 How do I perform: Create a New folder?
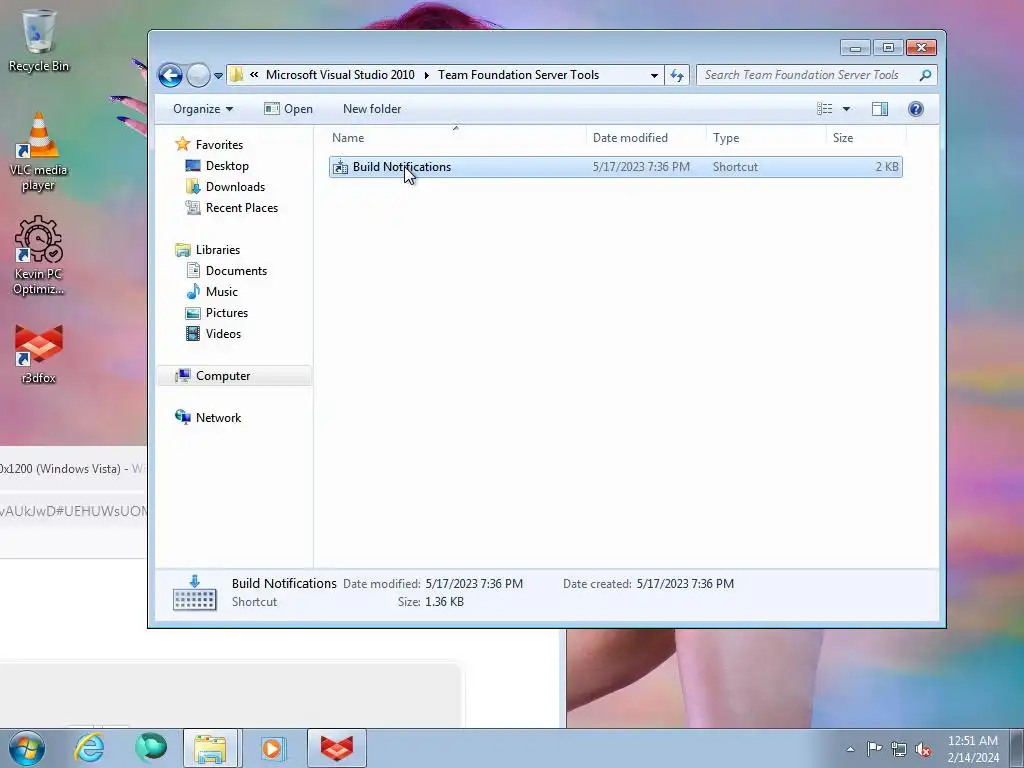372,109
